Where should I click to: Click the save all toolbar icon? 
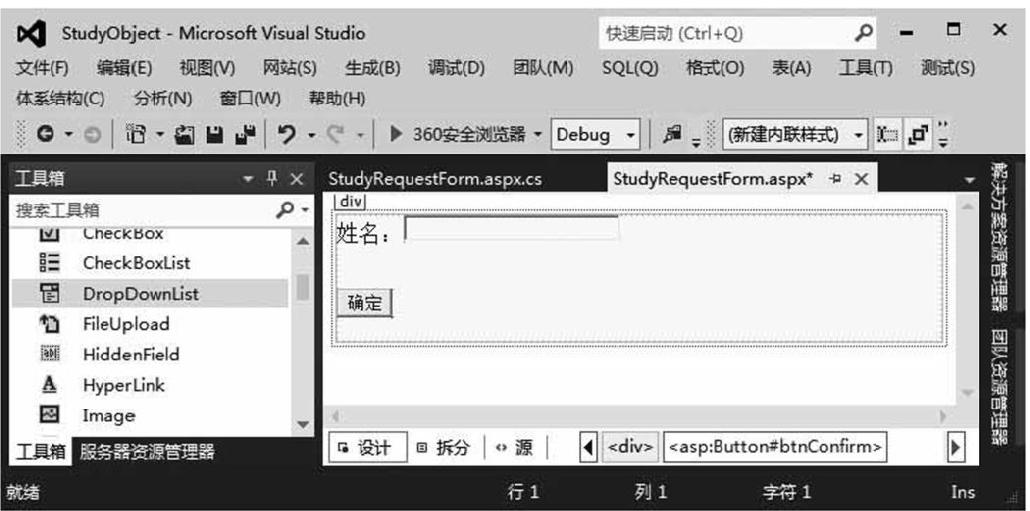(246, 135)
